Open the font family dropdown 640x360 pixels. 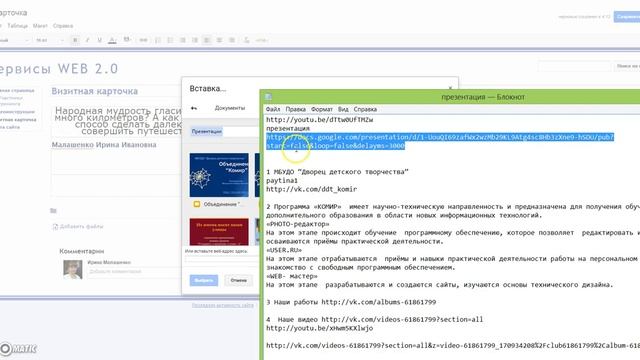[x=15, y=40]
